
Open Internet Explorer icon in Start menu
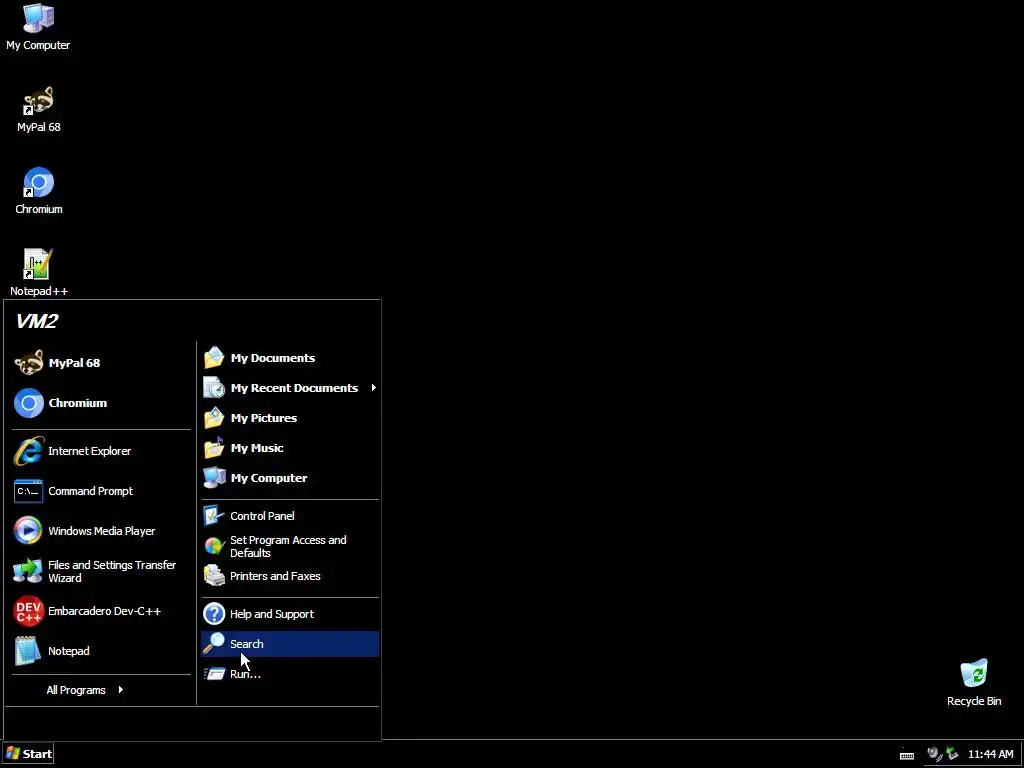[x=29, y=451]
